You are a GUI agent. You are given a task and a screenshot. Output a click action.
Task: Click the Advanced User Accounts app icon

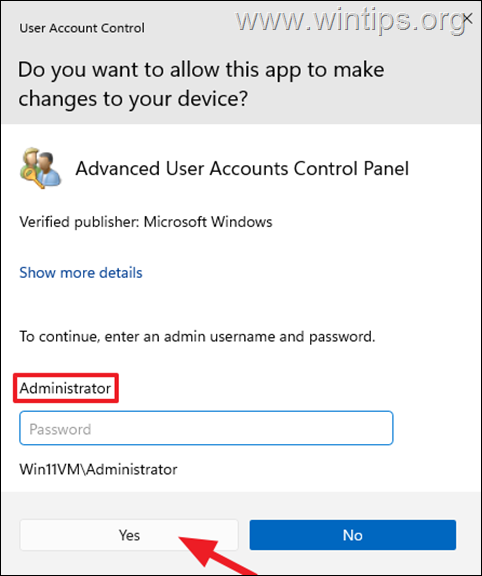(40, 168)
